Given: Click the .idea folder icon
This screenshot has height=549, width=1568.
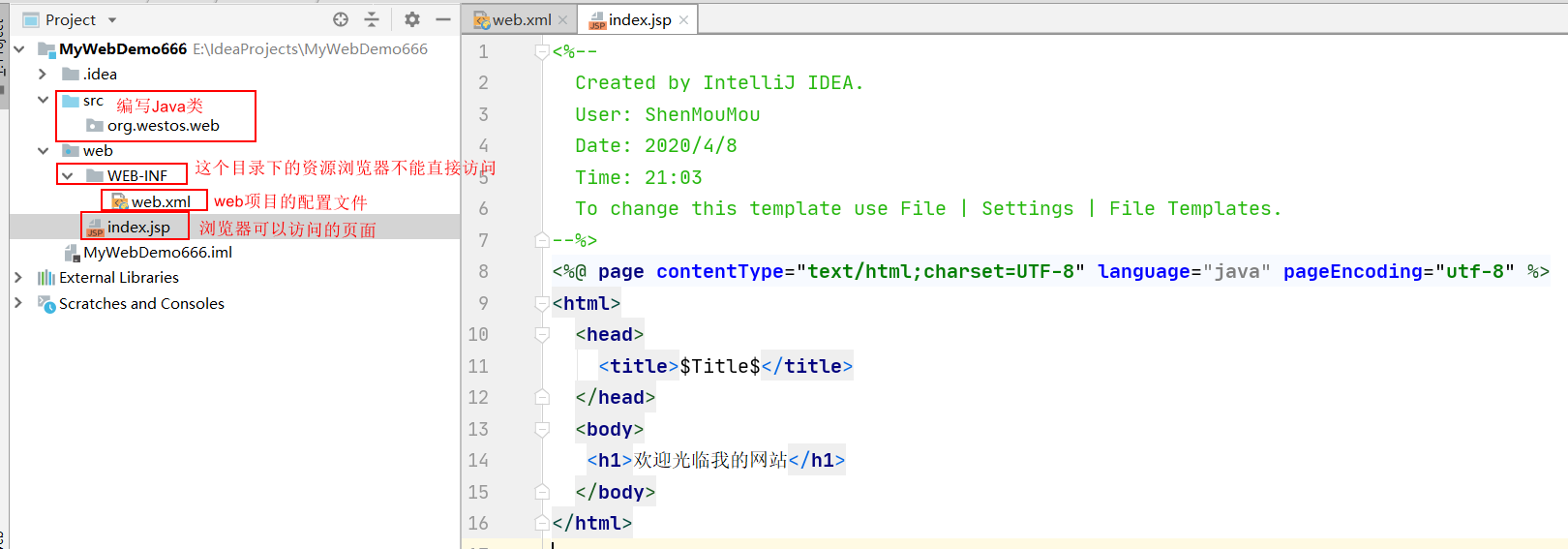Looking at the screenshot, I should click(x=71, y=74).
